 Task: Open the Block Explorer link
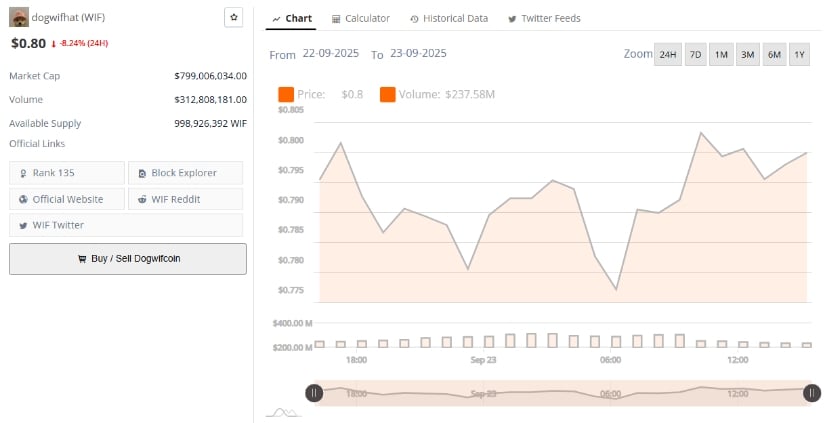[x=185, y=173]
